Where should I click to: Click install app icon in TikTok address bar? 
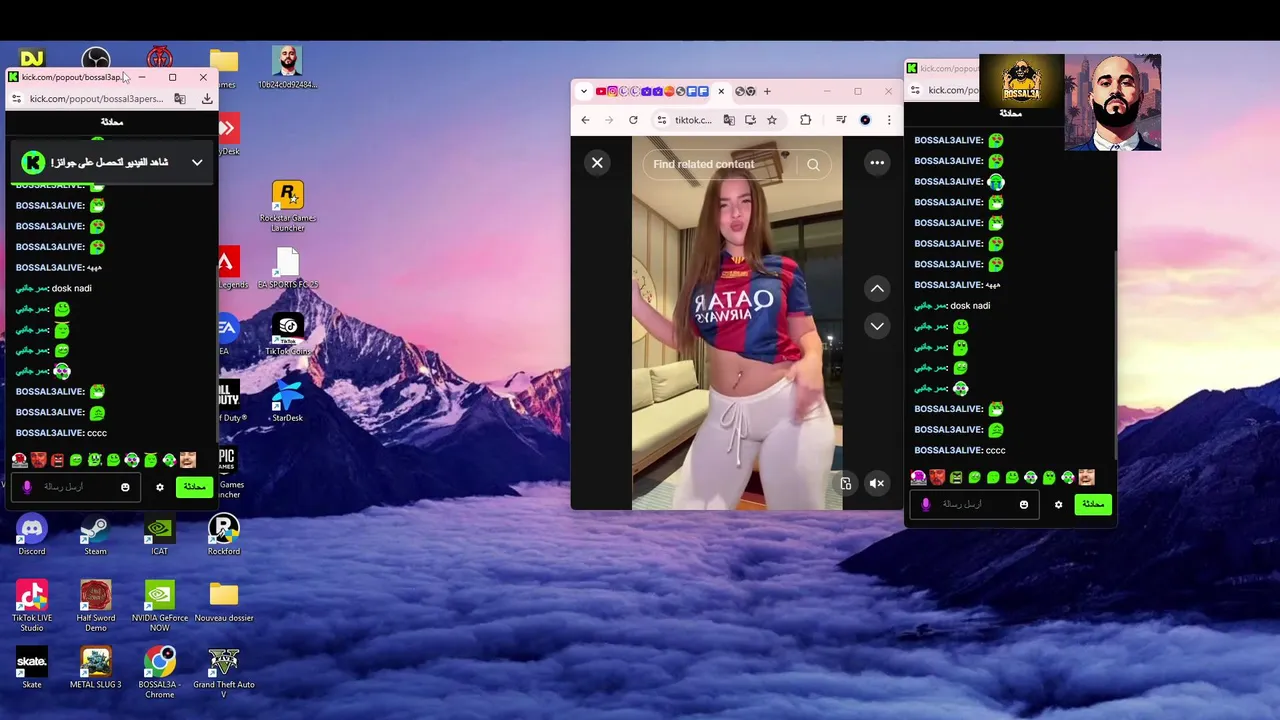click(750, 120)
